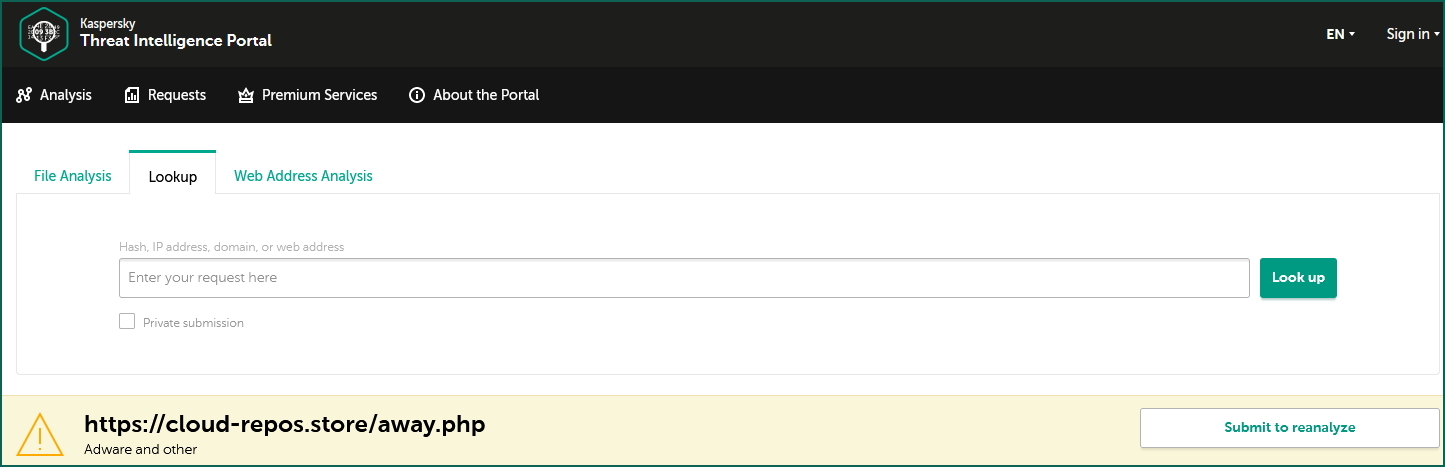Click the Kaspersky hexagon logo icon

click(x=44, y=33)
